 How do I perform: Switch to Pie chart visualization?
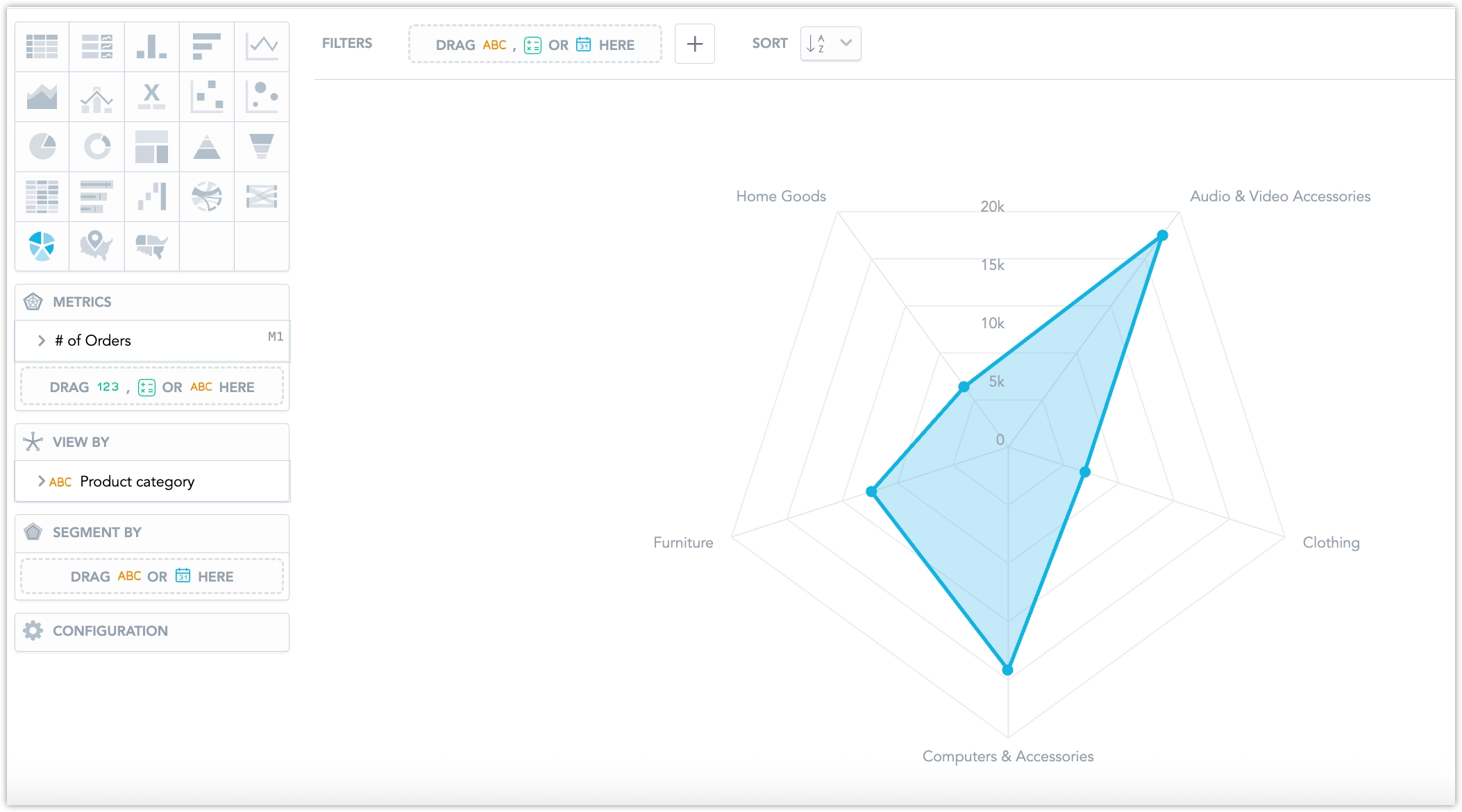point(42,146)
